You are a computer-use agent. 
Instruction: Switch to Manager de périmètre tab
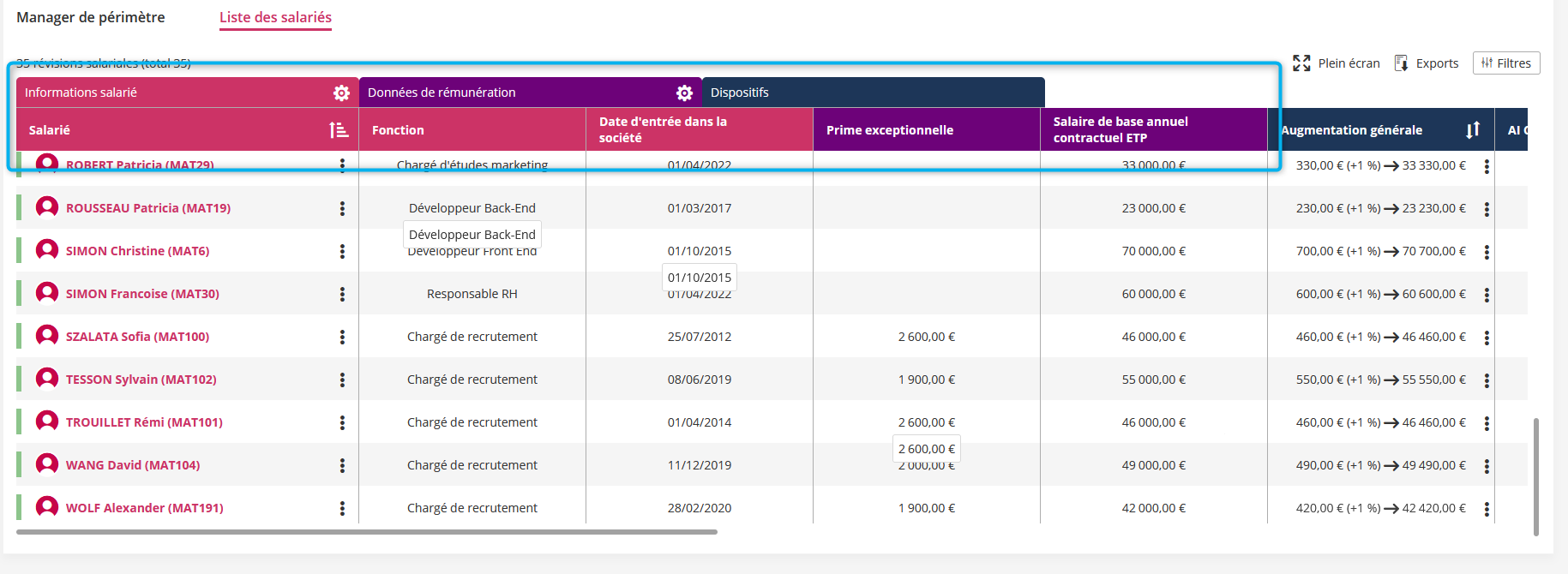91,17
